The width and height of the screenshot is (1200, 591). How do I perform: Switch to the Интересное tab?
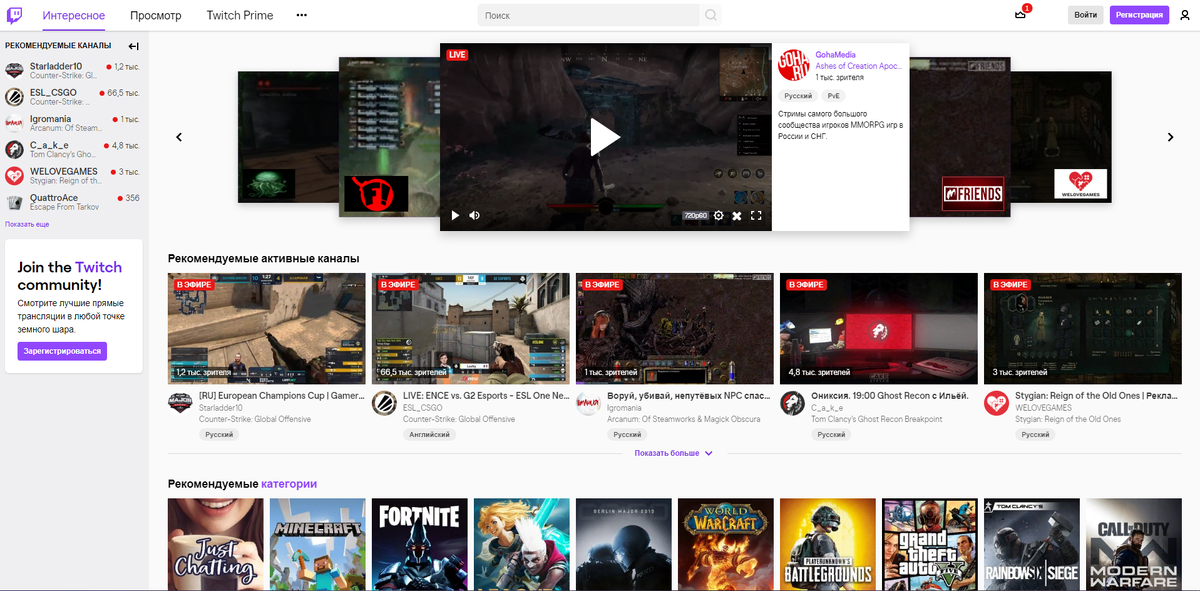coord(74,15)
